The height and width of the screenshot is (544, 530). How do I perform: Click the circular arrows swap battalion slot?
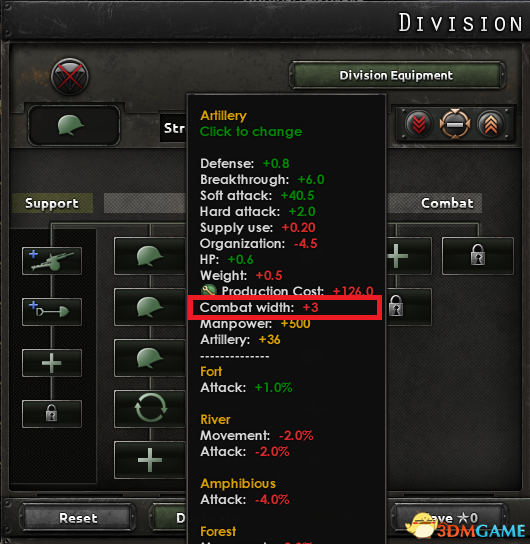pos(150,409)
